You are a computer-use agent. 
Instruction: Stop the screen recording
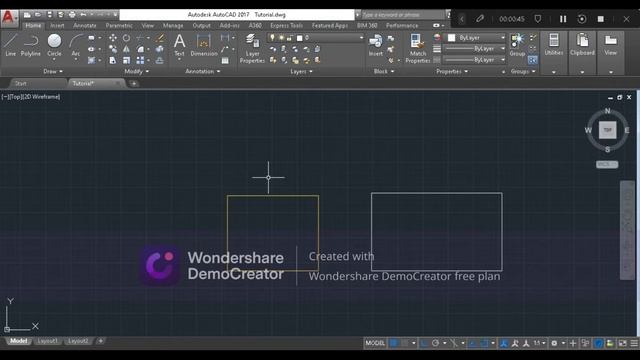click(601, 19)
